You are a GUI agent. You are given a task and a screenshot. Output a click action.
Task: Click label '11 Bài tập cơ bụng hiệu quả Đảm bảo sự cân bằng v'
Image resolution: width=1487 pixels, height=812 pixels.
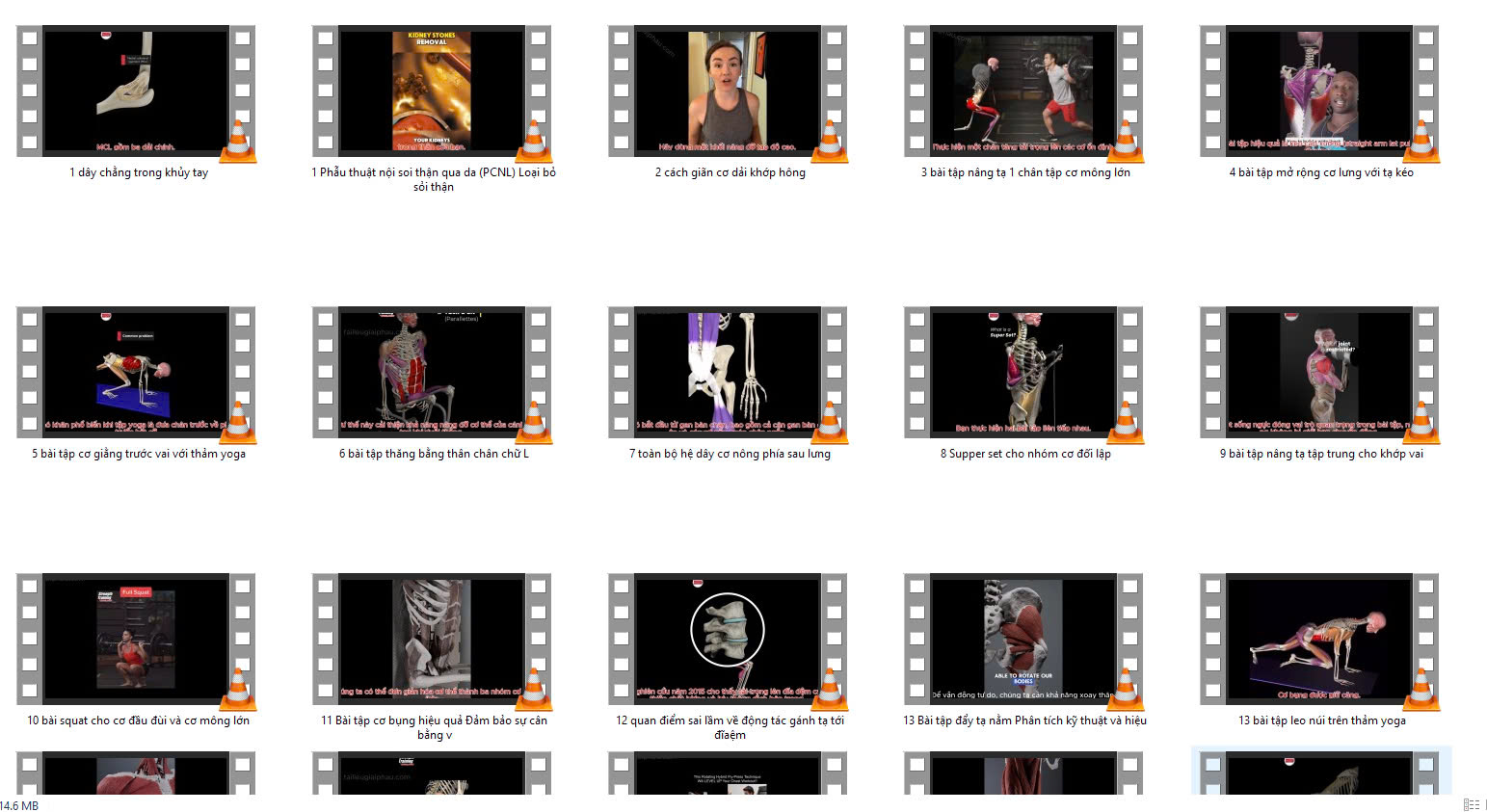click(434, 727)
